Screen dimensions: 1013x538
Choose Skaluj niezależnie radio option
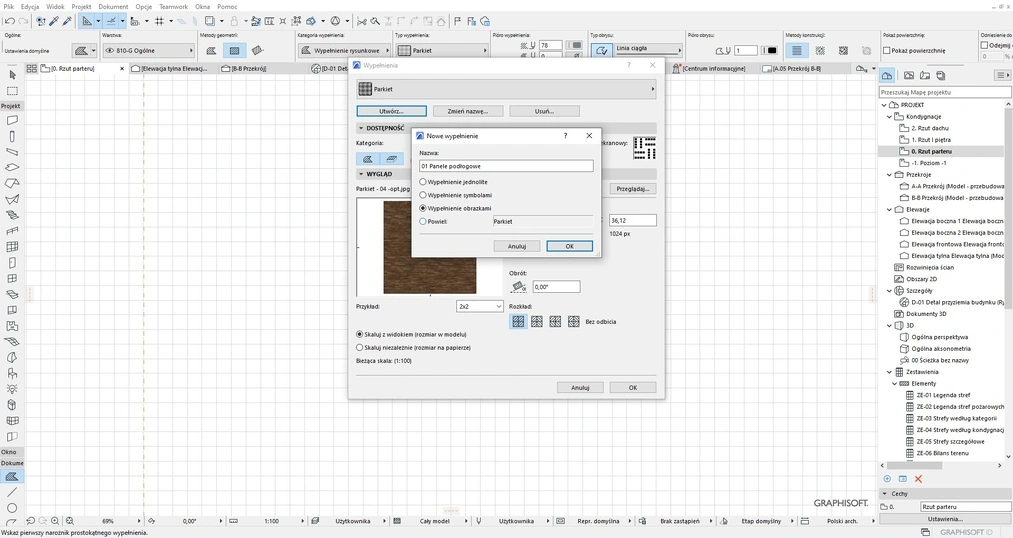pos(360,347)
